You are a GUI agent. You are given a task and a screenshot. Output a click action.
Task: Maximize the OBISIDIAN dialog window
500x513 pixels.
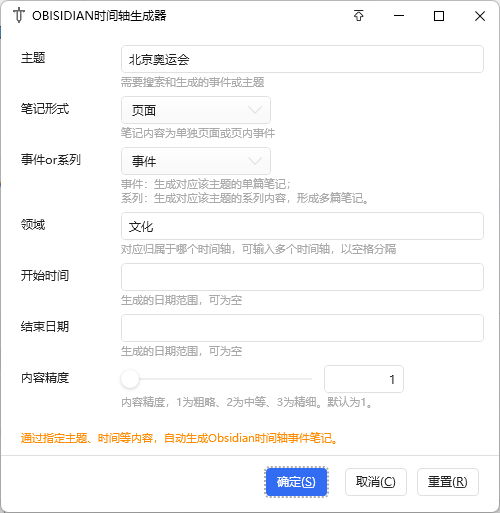439,16
